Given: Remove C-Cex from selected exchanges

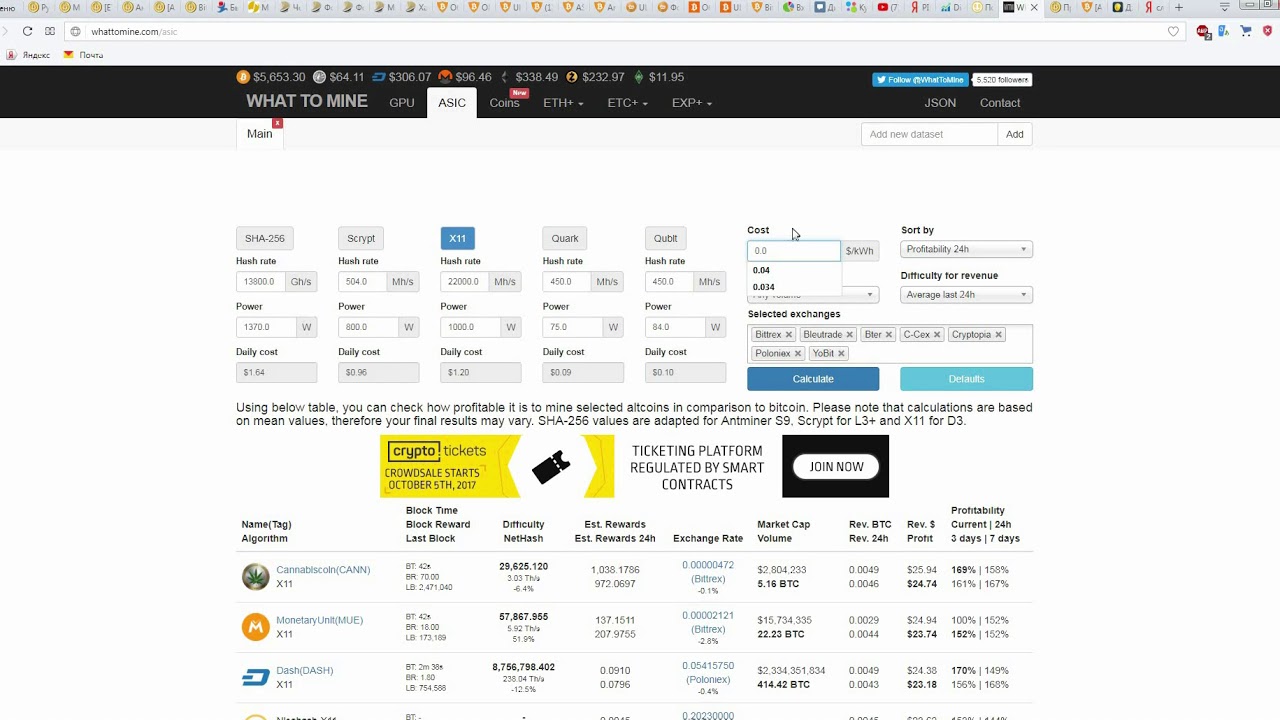Looking at the screenshot, I should click(937, 335).
